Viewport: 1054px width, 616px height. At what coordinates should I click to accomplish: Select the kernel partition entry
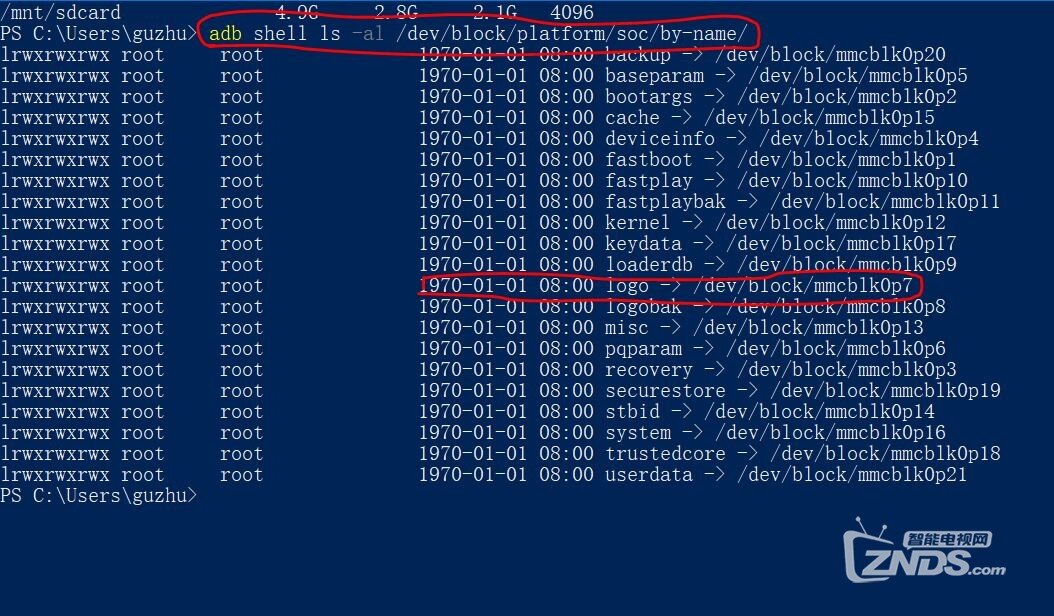(x=775, y=223)
